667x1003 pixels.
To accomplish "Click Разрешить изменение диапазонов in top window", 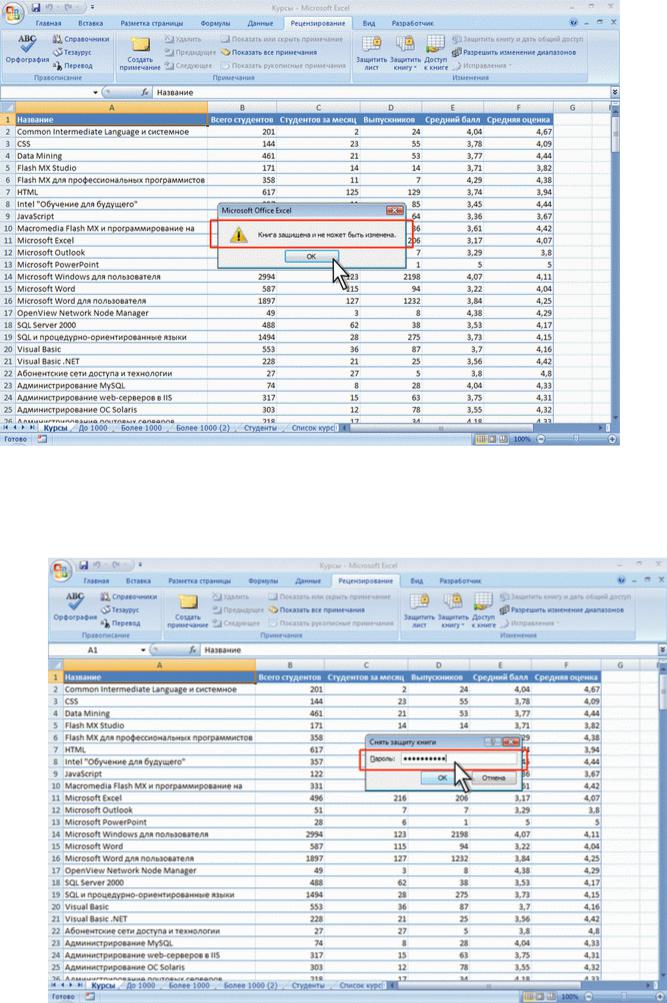I will click(x=514, y=52).
